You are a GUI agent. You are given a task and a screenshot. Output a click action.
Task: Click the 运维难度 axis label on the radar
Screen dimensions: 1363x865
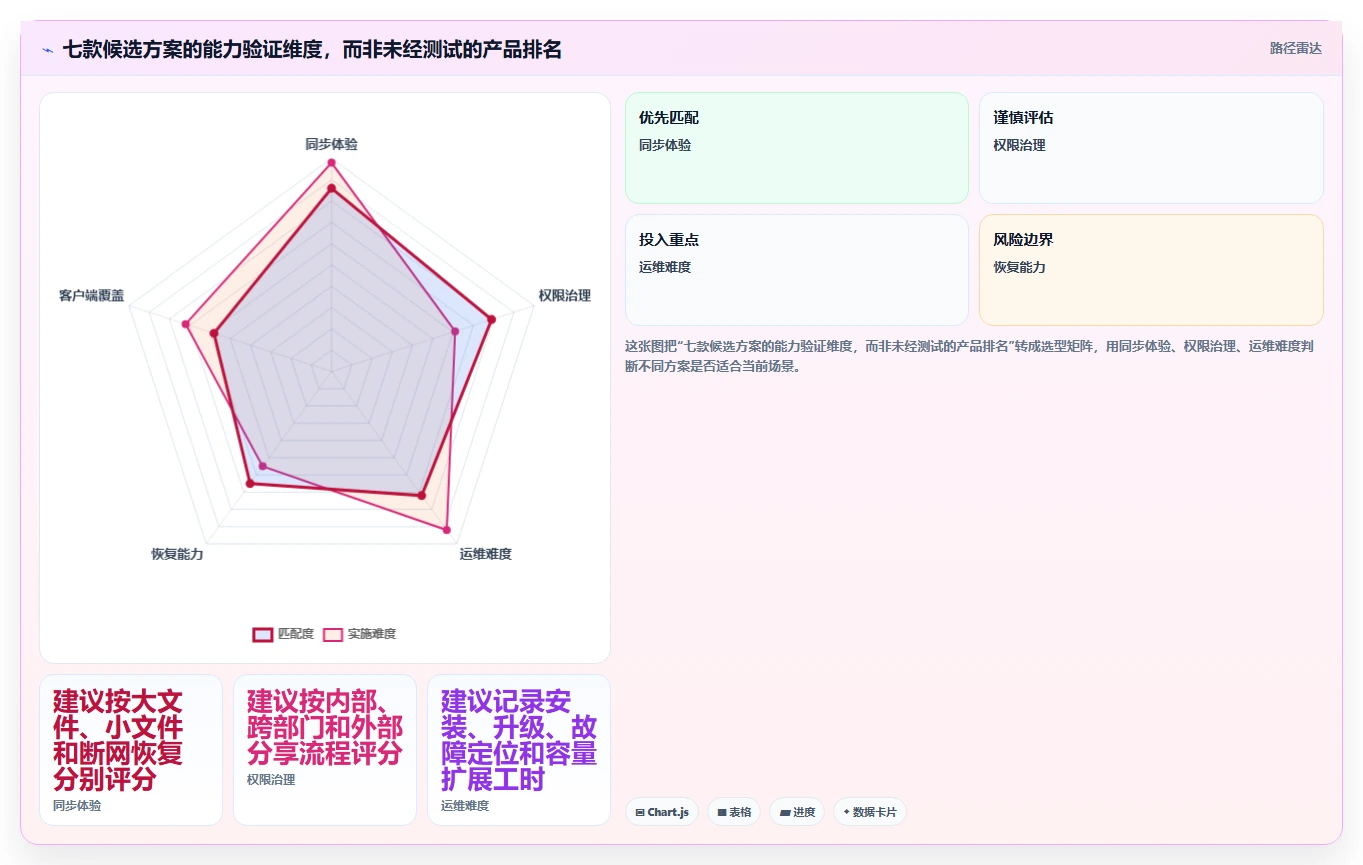(x=486, y=554)
